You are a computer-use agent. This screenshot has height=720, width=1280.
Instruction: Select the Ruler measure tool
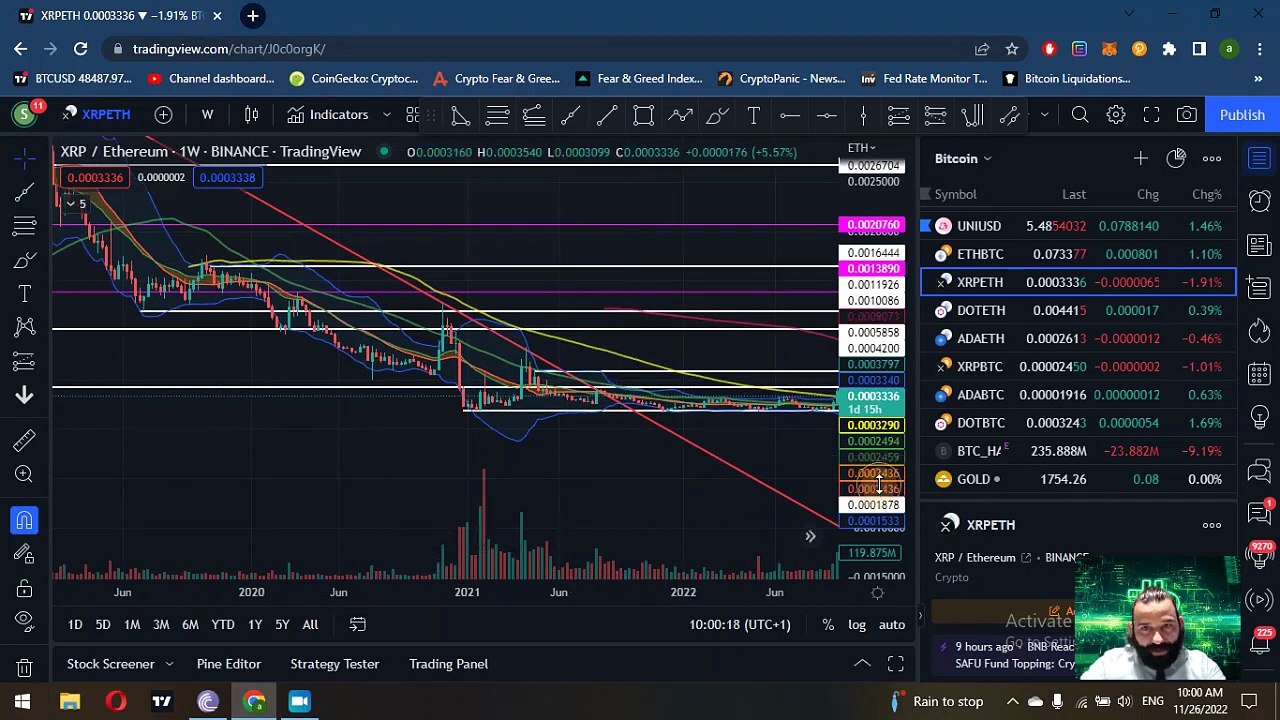[x=24, y=441]
